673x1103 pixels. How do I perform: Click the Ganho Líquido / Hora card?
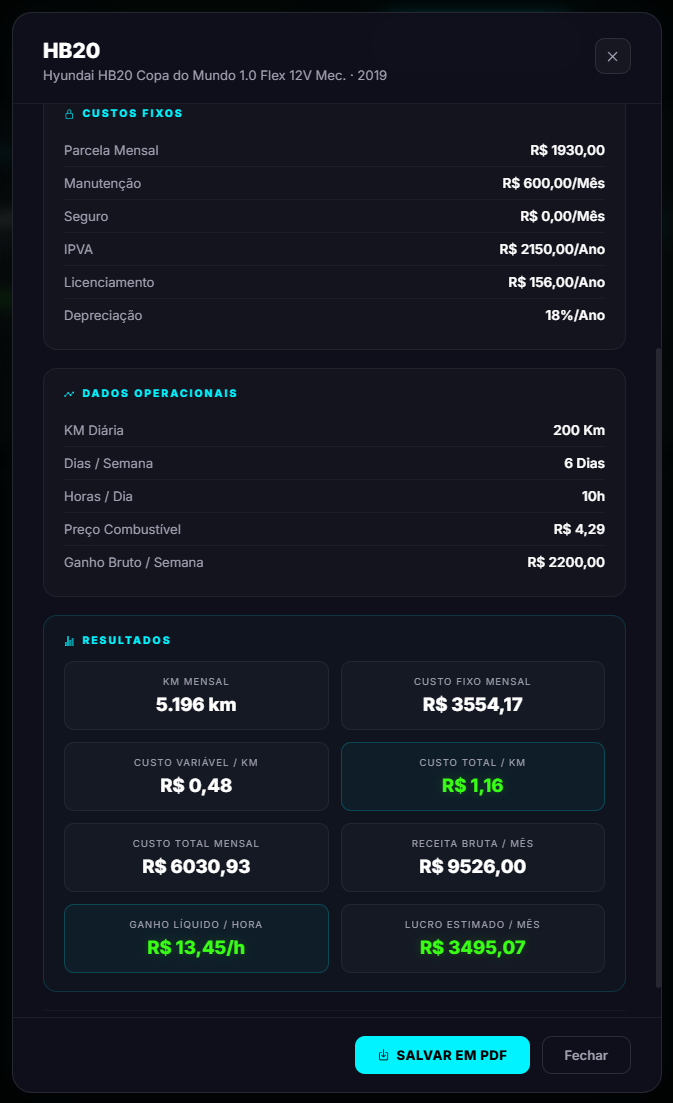[196, 938]
